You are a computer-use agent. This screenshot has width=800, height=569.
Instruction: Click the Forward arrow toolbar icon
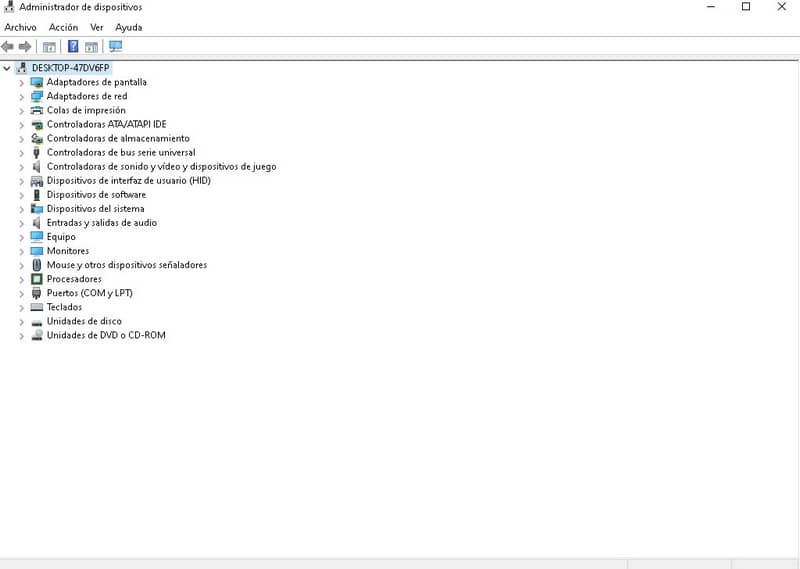[x=25, y=47]
